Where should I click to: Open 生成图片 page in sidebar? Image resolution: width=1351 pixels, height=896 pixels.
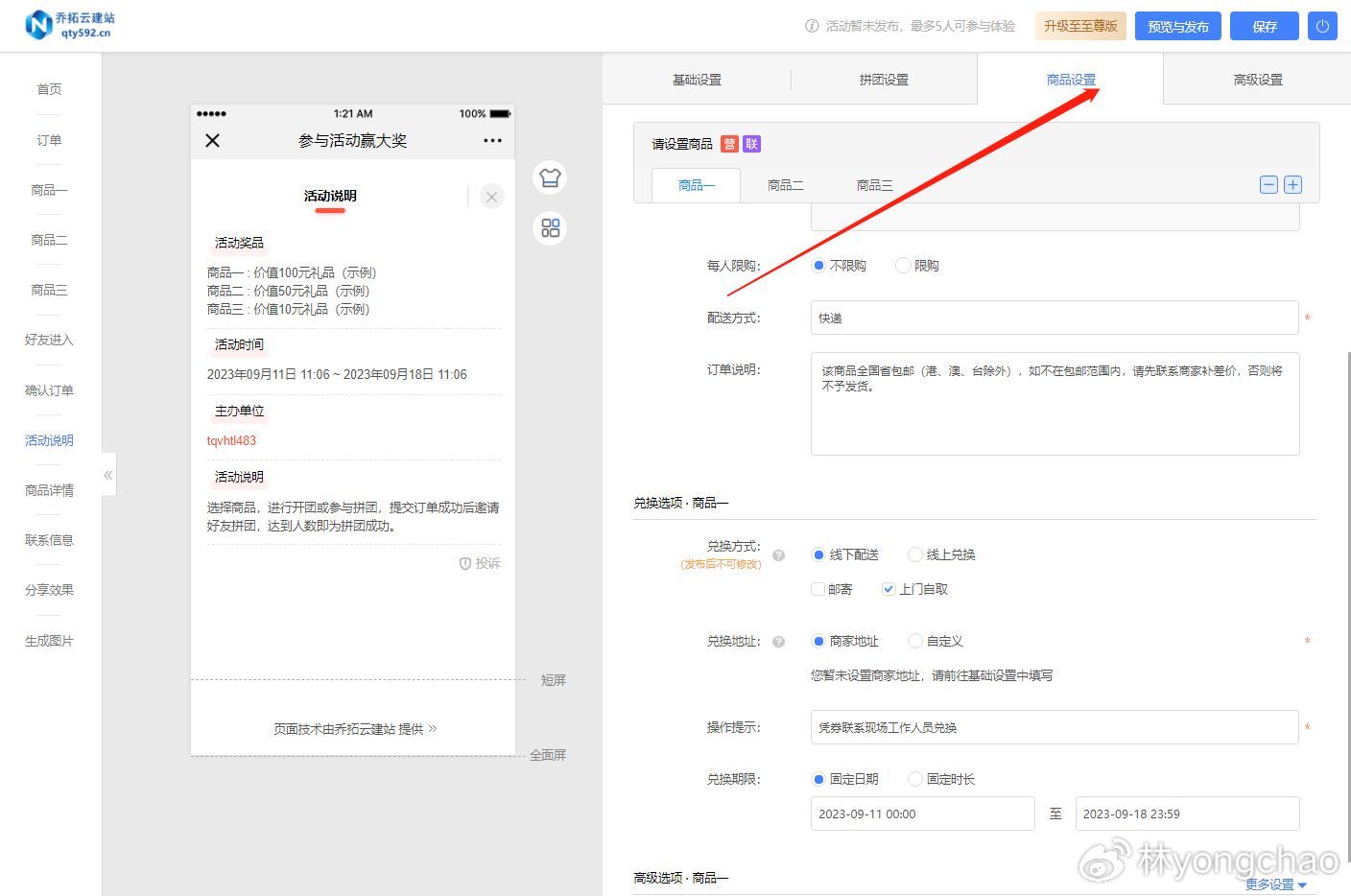[x=49, y=641]
